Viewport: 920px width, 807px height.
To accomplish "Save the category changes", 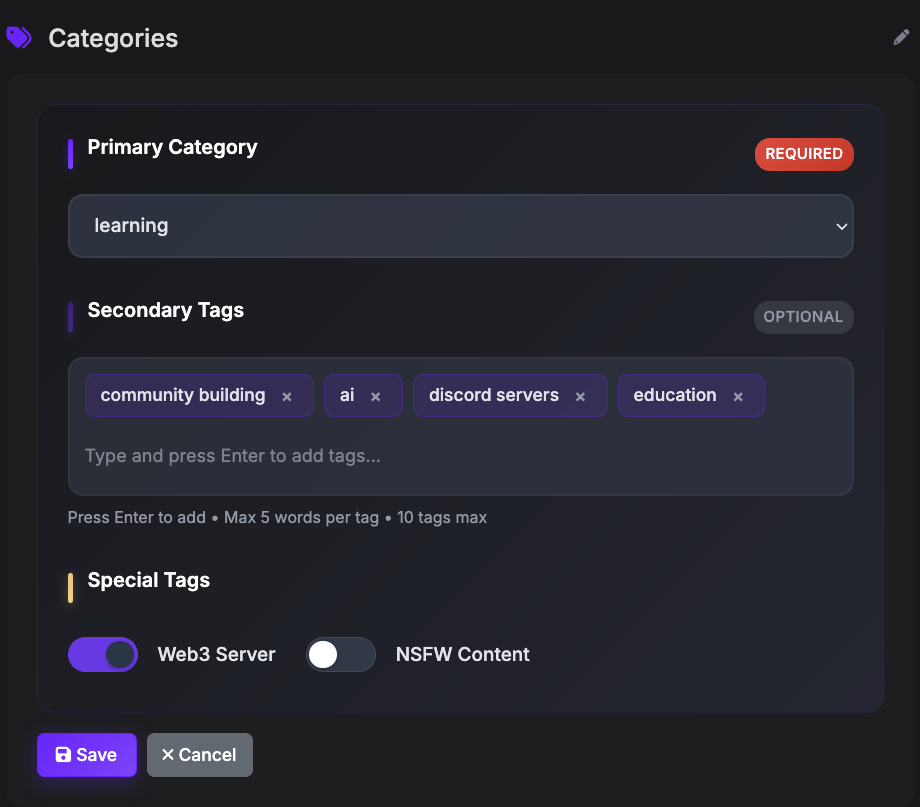I will (86, 754).
